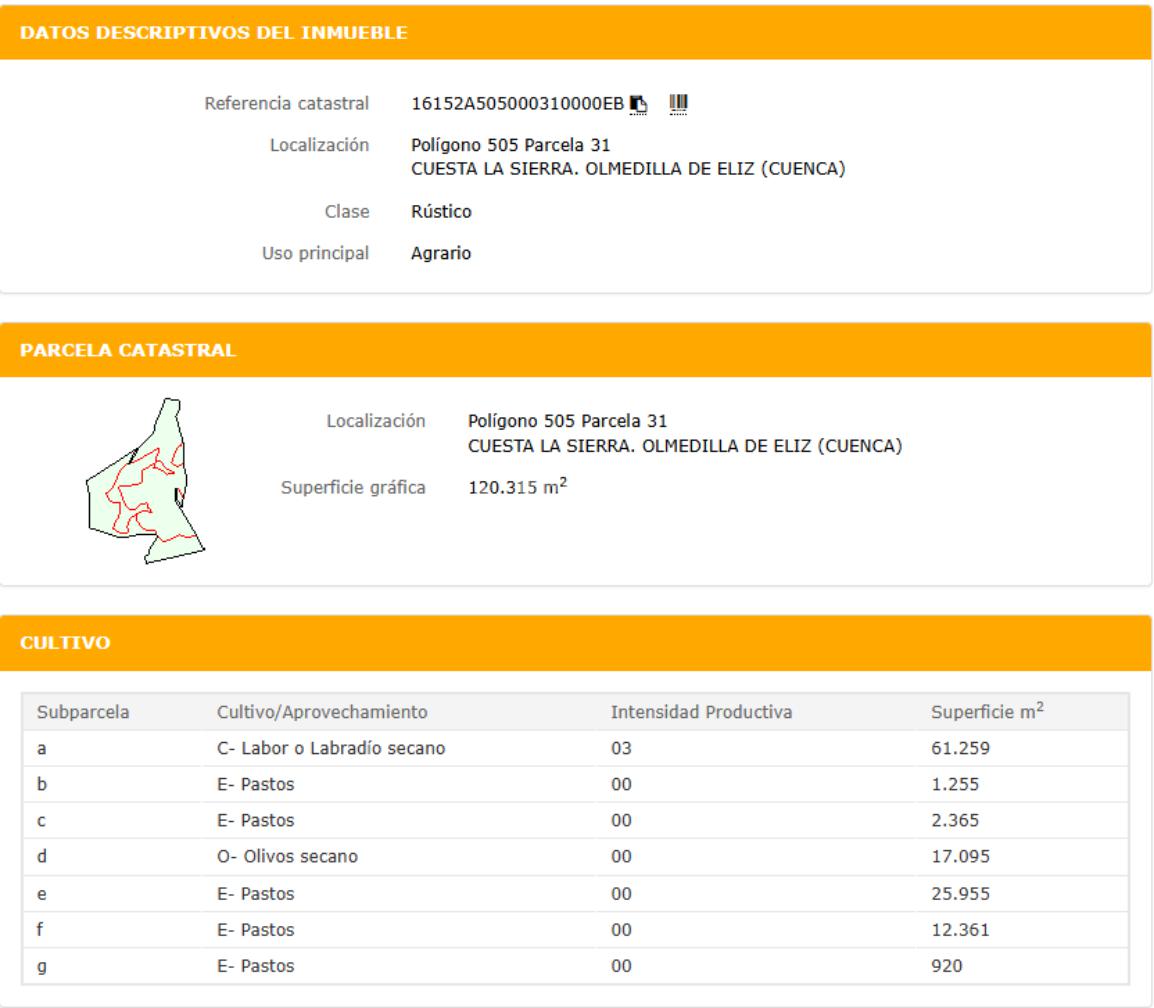Click subparcela g in the table
Viewport: 1154px width, 1008px height.
41,966
